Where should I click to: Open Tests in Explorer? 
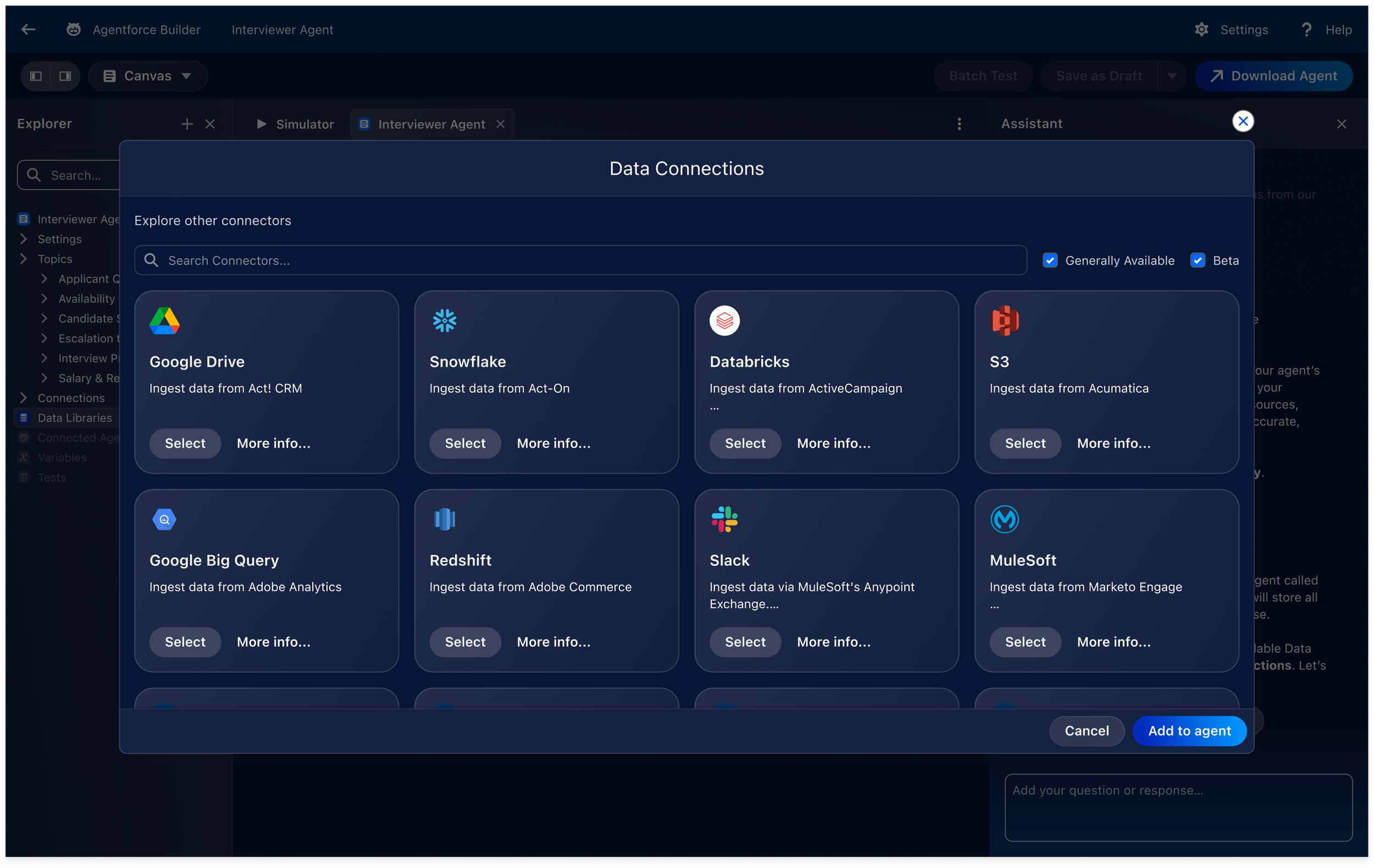(x=52, y=477)
